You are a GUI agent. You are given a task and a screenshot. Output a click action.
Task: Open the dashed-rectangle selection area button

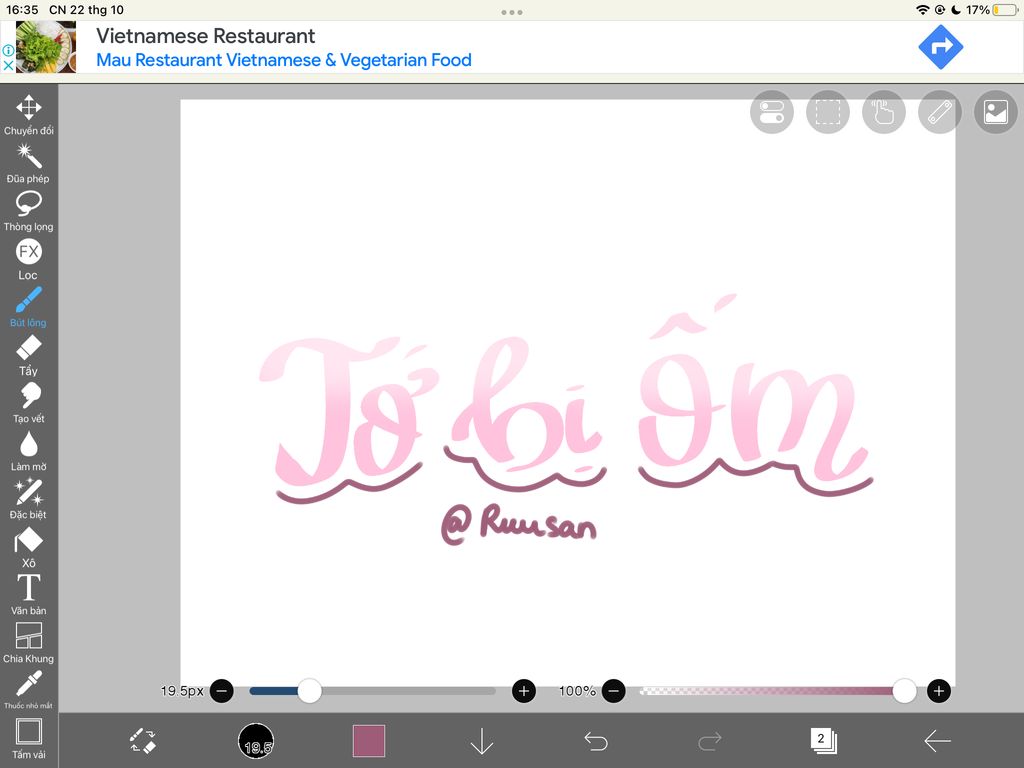click(828, 112)
